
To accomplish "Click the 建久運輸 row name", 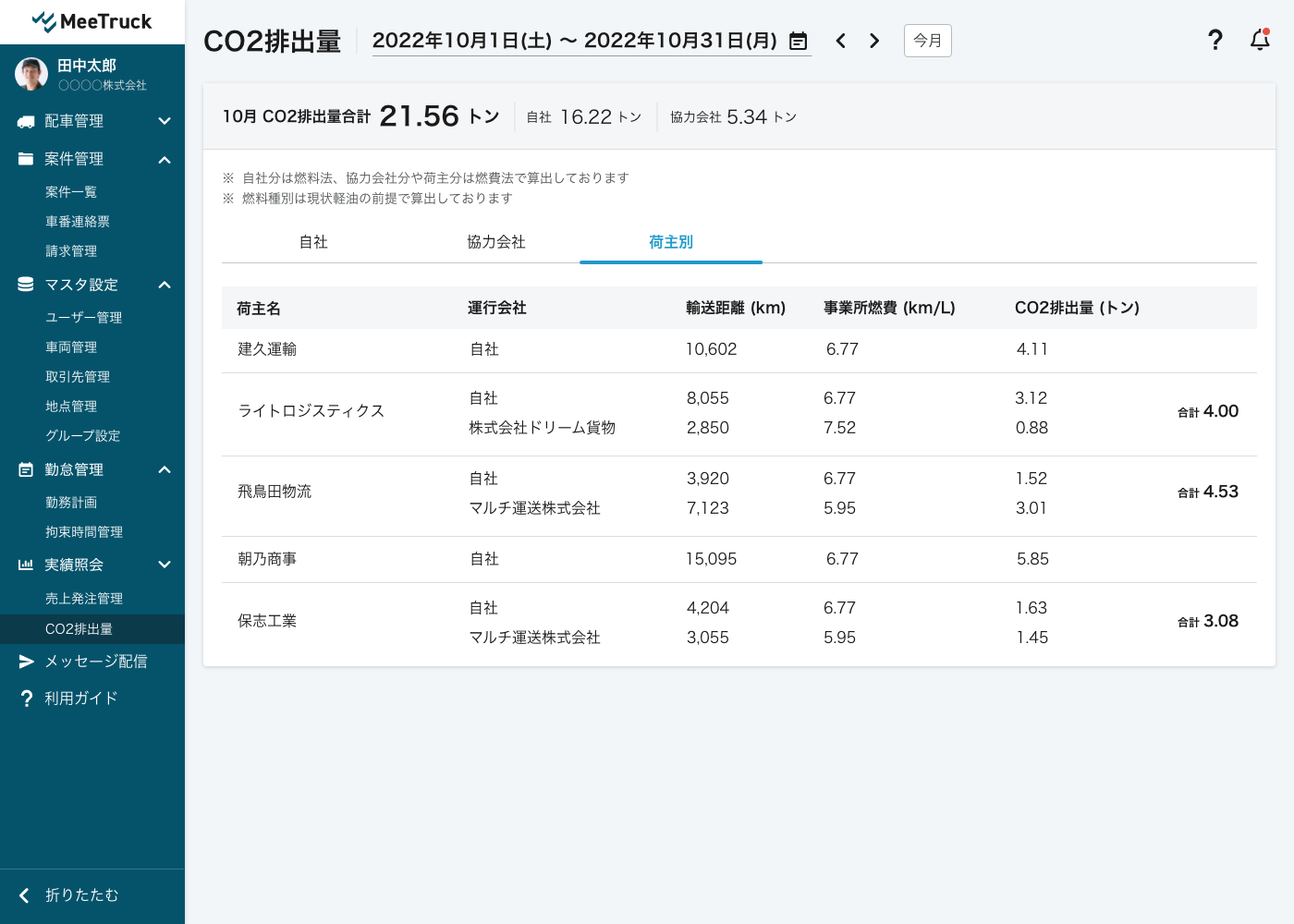I will pos(267,349).
